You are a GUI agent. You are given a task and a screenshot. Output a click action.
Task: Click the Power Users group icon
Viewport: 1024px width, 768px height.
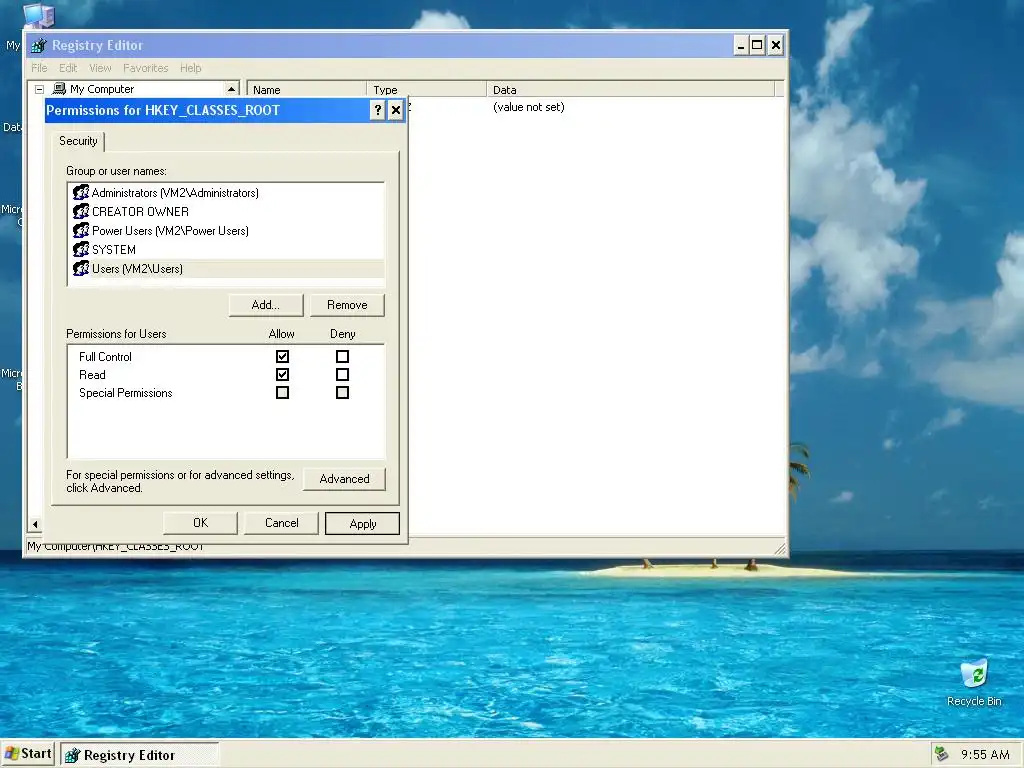(81, 231)
